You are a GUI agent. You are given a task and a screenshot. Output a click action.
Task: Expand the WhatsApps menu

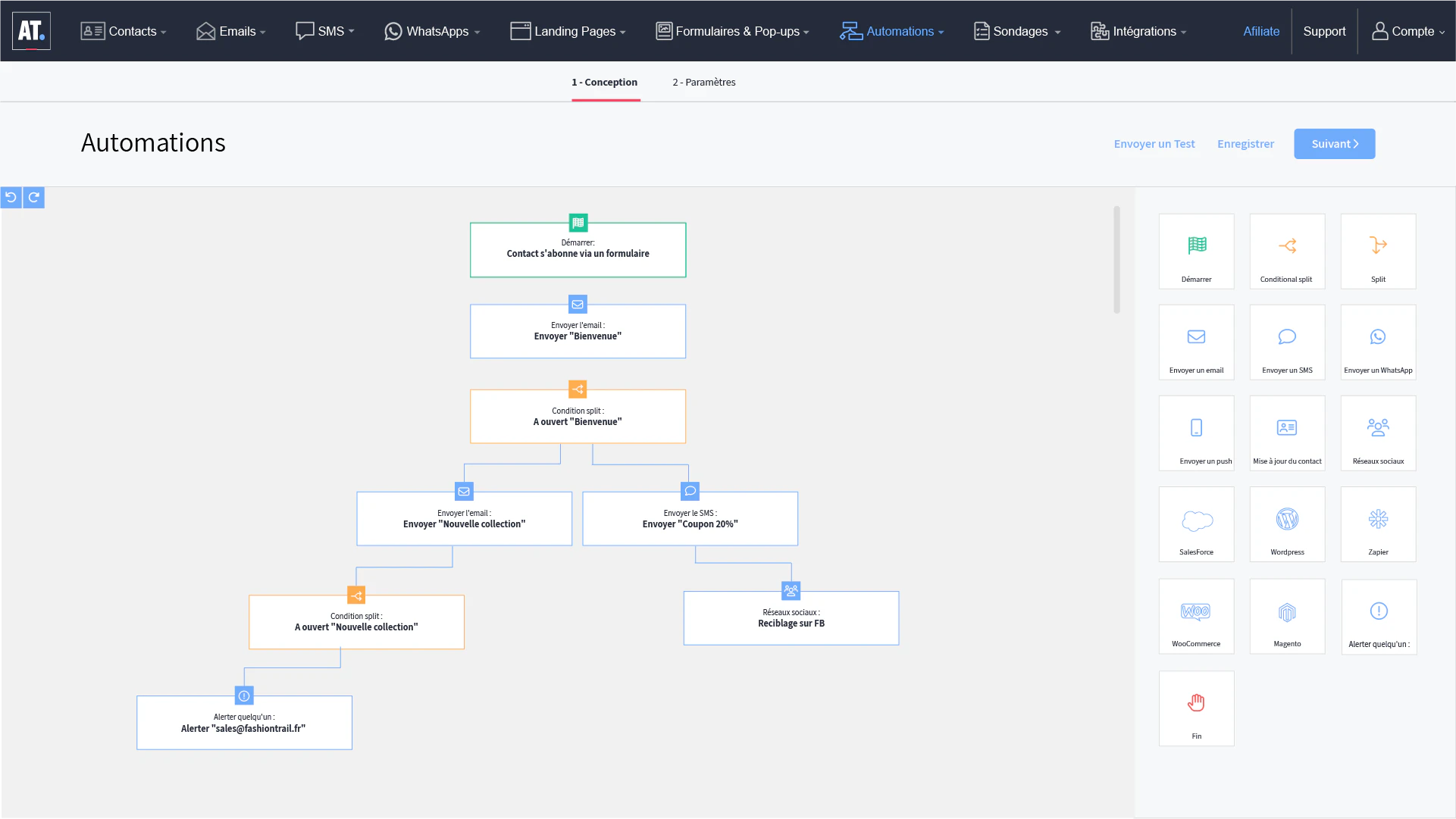(432, 31)
